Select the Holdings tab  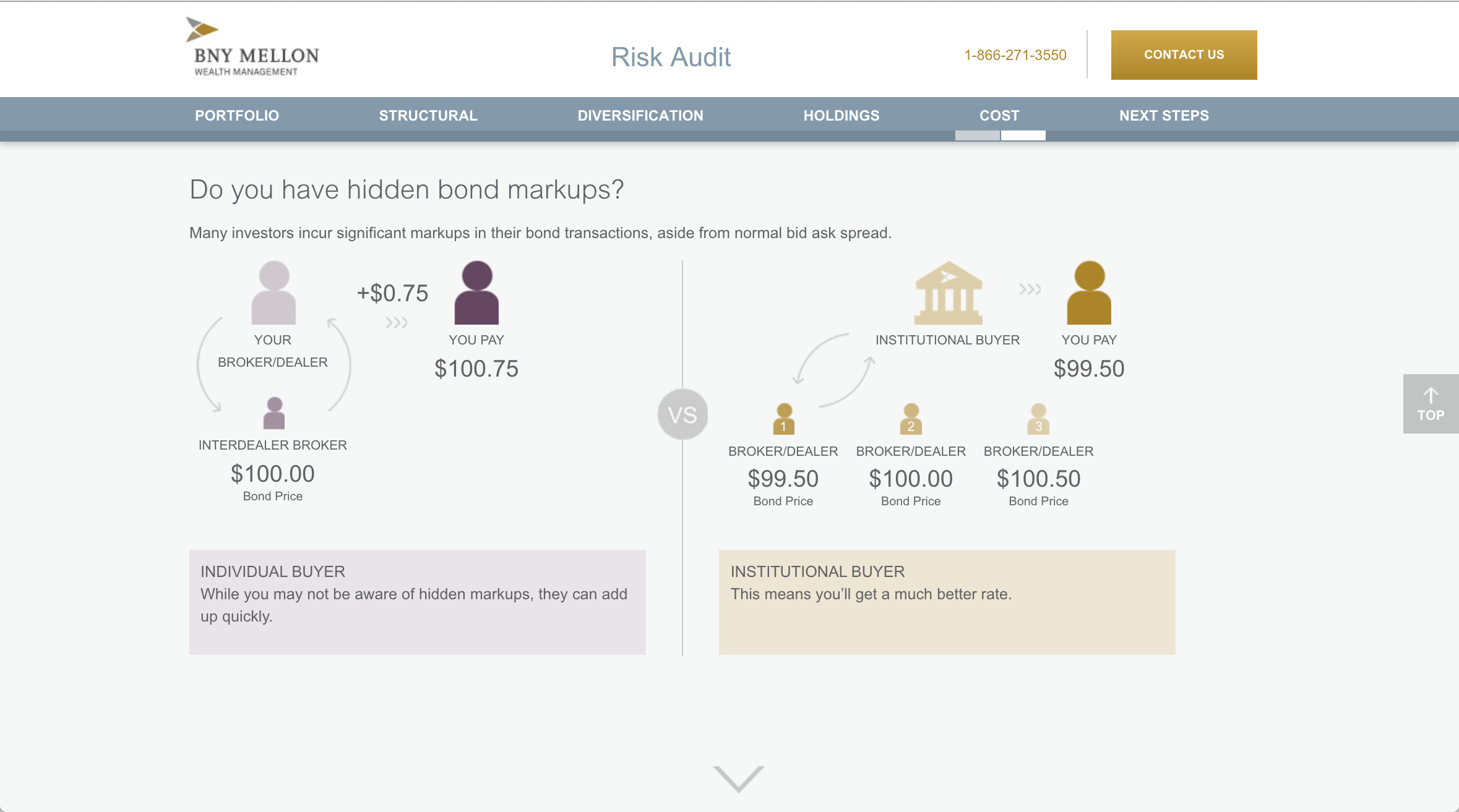(x=841, y=116)
